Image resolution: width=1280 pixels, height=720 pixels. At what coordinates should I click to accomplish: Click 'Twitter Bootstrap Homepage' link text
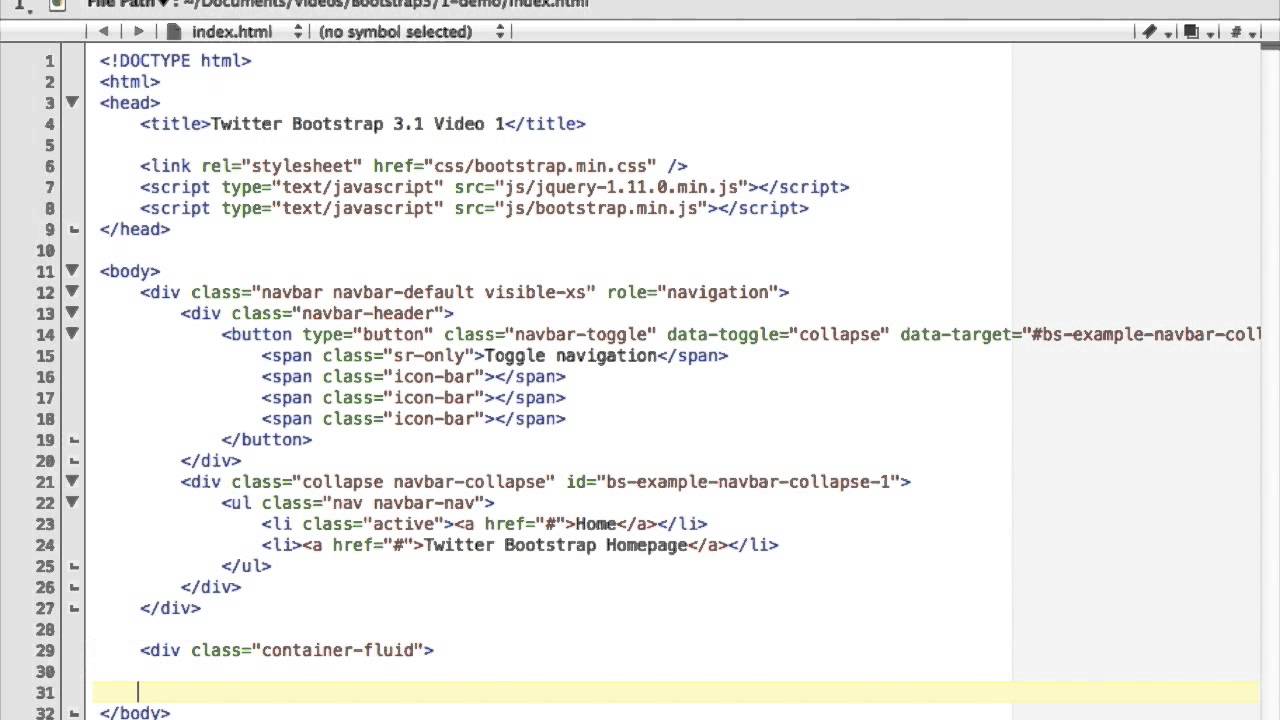point(556,545)
